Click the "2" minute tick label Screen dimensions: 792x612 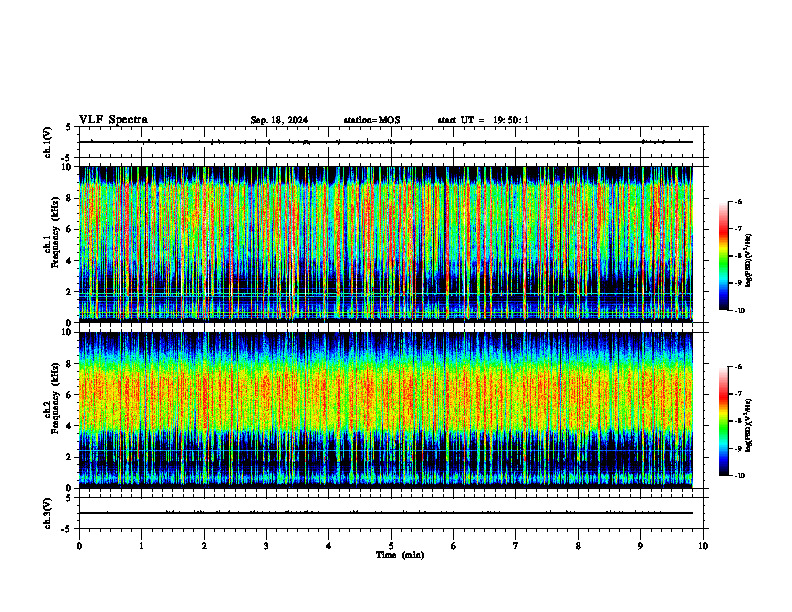tap(204, 546)
